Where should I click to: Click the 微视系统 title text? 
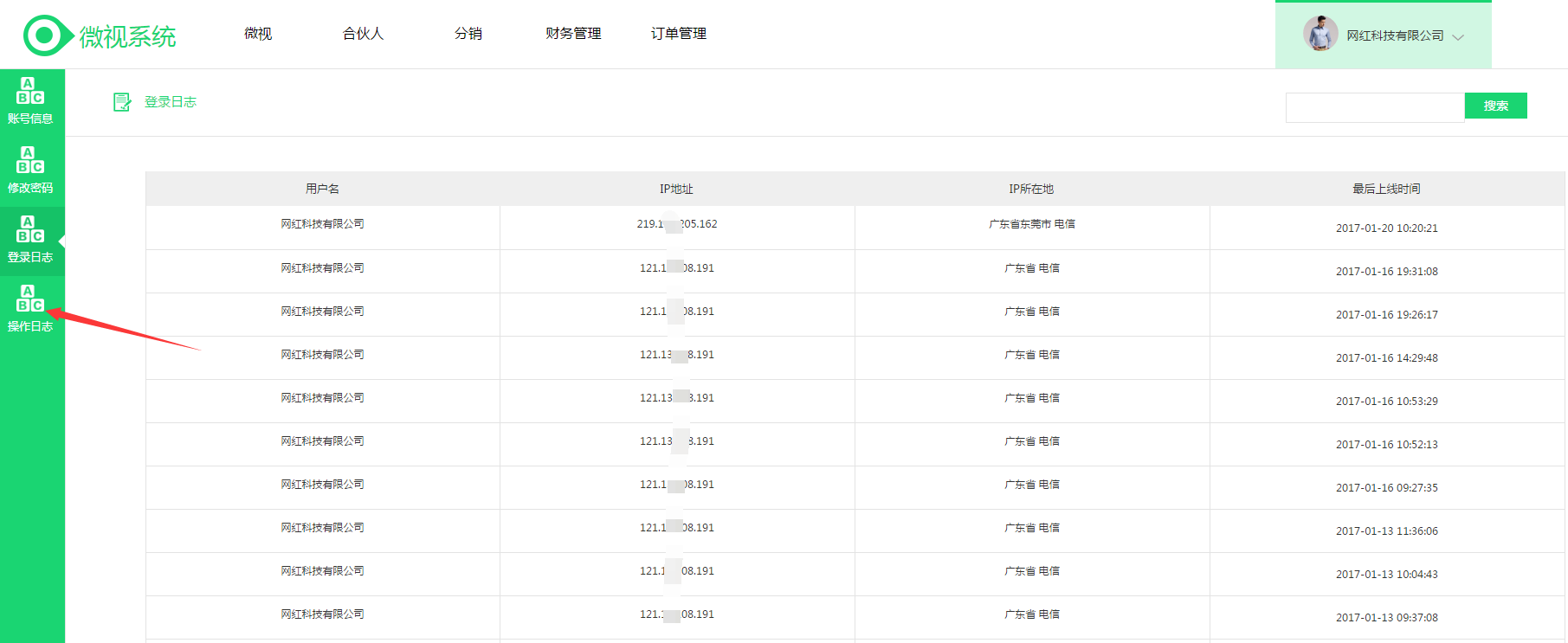[x=127, y=36]
